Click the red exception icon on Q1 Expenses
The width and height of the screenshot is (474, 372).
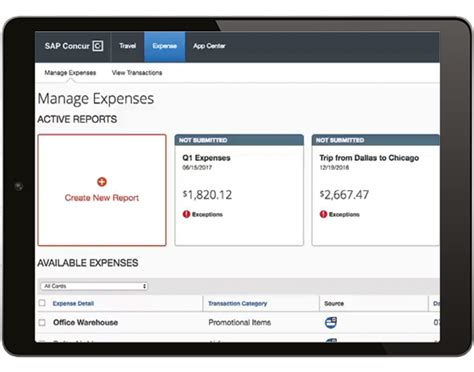(x=186, y=214)
